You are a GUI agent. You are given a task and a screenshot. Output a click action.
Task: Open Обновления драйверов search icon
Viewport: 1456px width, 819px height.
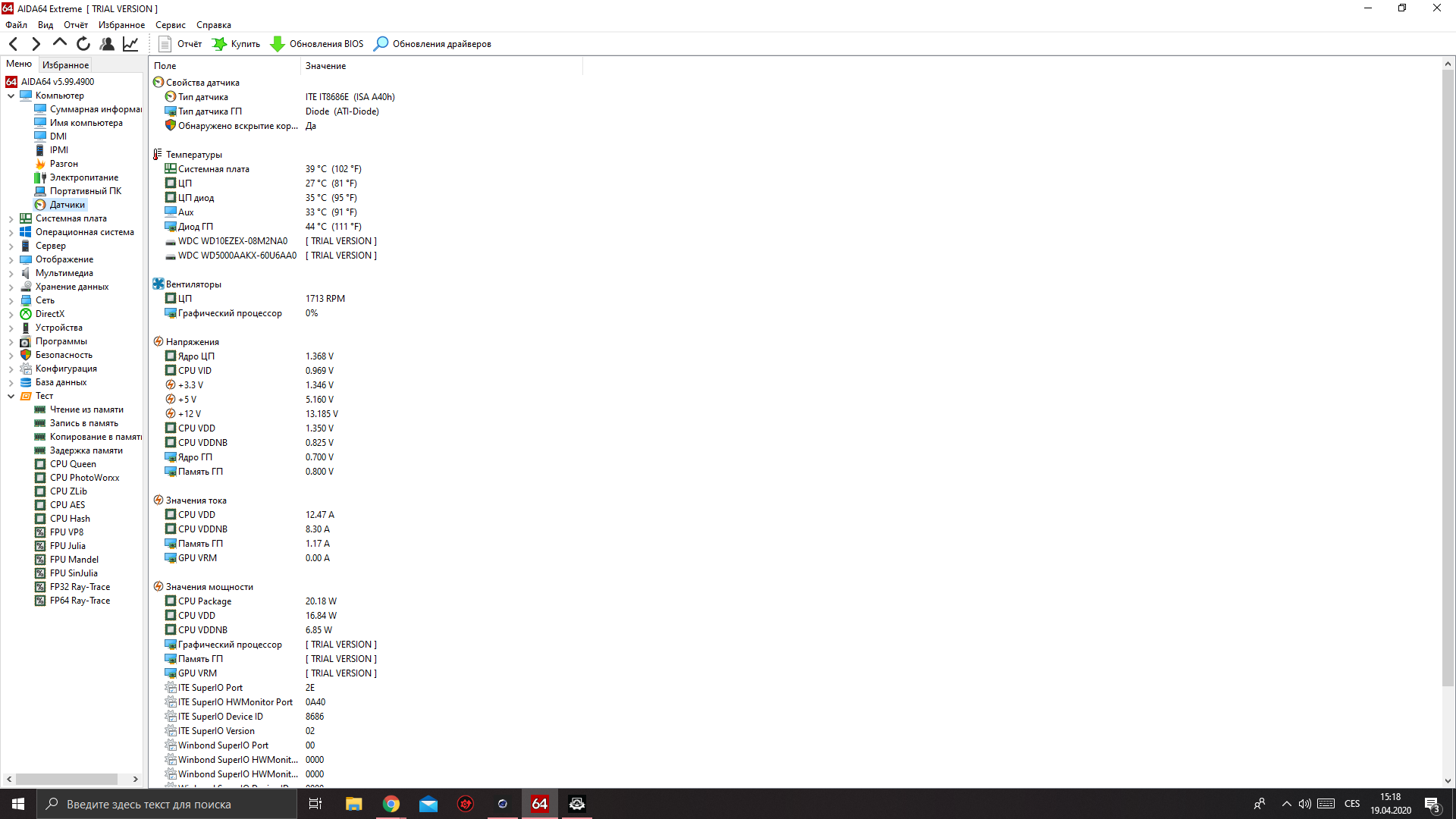point(381,44)
